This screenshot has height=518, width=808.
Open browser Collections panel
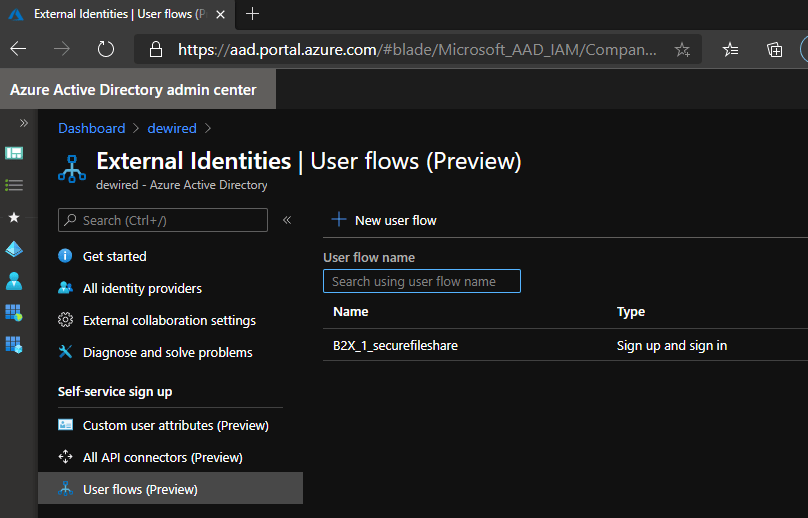774,49
